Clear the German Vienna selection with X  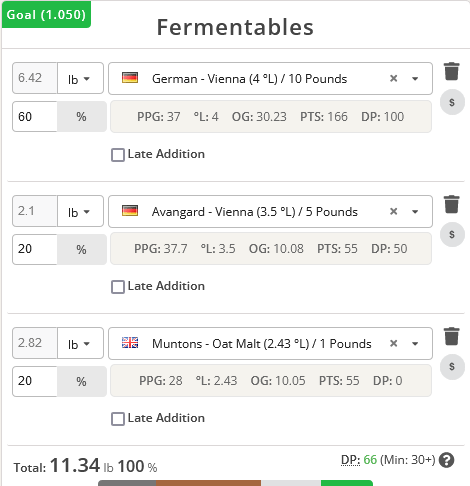(x=394, y=78)
